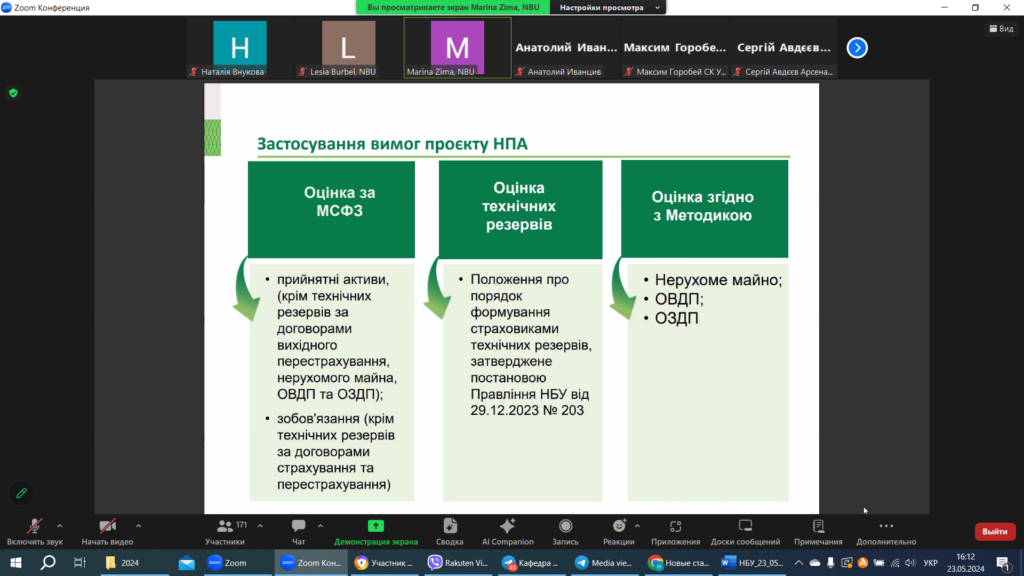Select Lesia Burbel, NBU video tile
Viewport: 1024px width, 576px height.
[x=348, y=48]
